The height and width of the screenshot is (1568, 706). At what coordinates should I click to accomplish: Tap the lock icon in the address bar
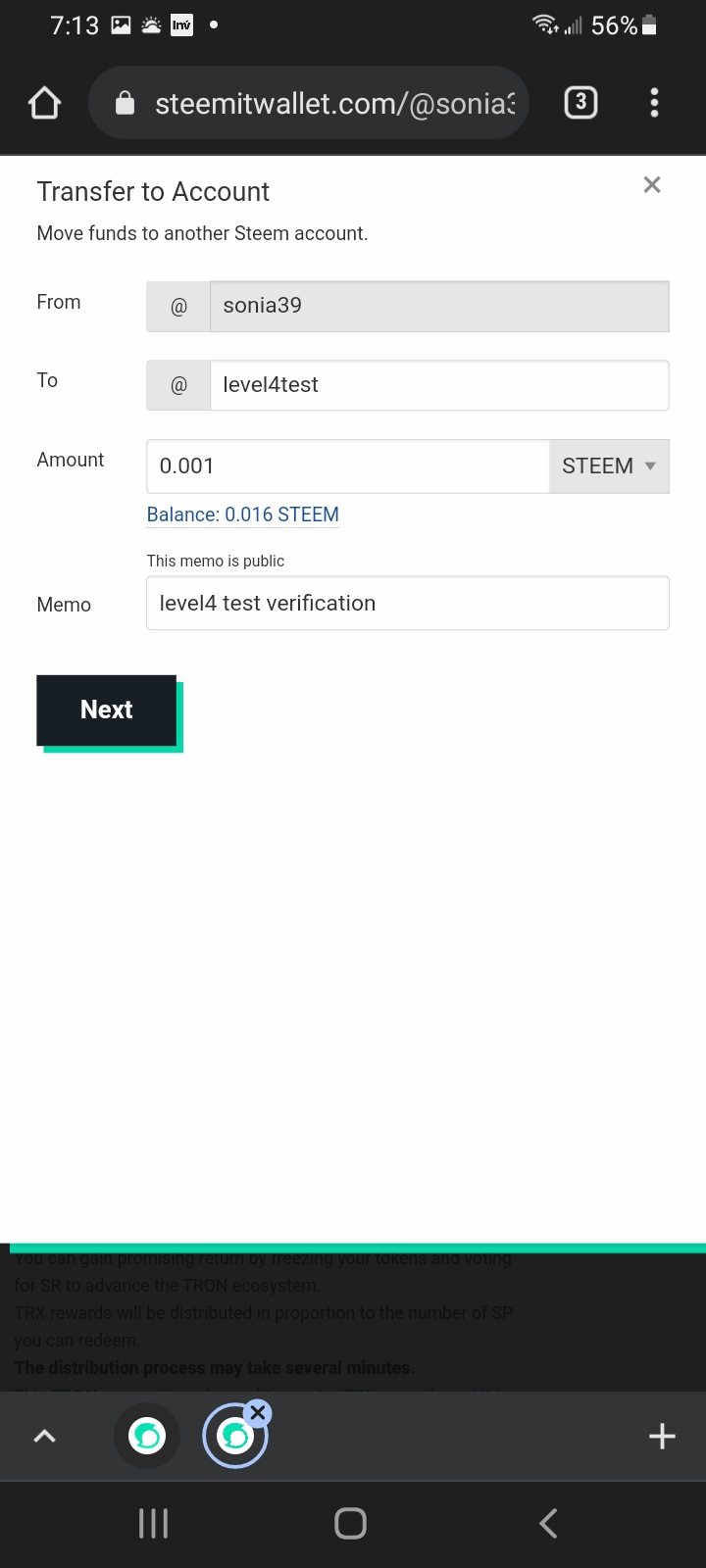[125, 103]
